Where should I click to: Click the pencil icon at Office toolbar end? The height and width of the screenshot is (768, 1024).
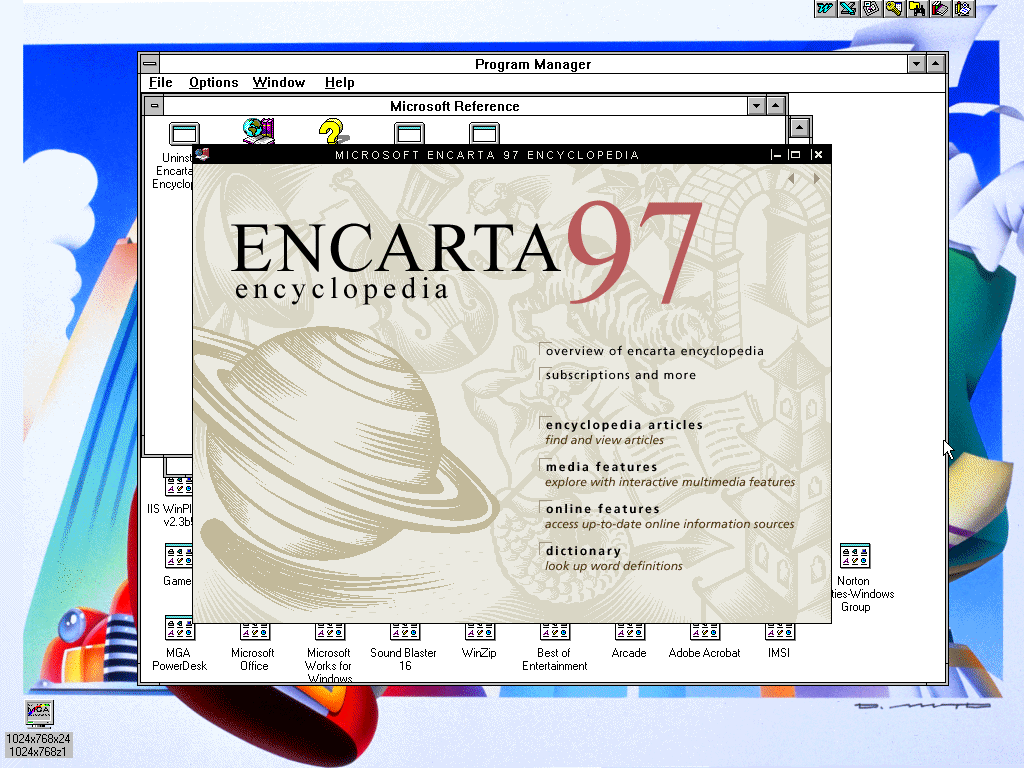coord(963,8)
